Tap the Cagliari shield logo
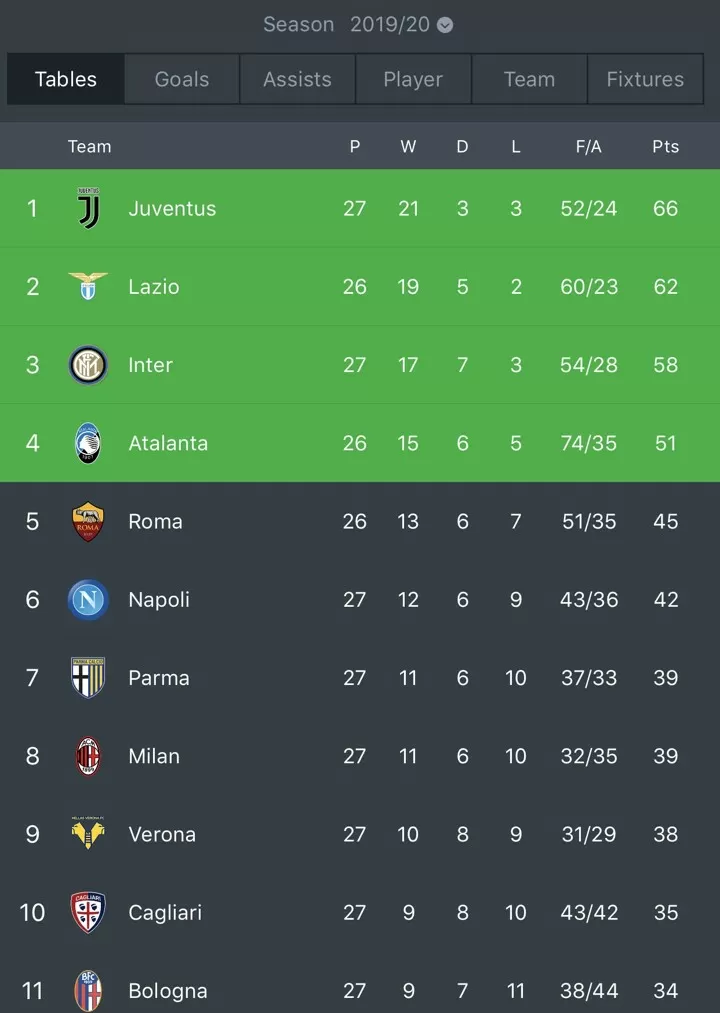Screen dimensions: 720x1013 coord(88,912)
